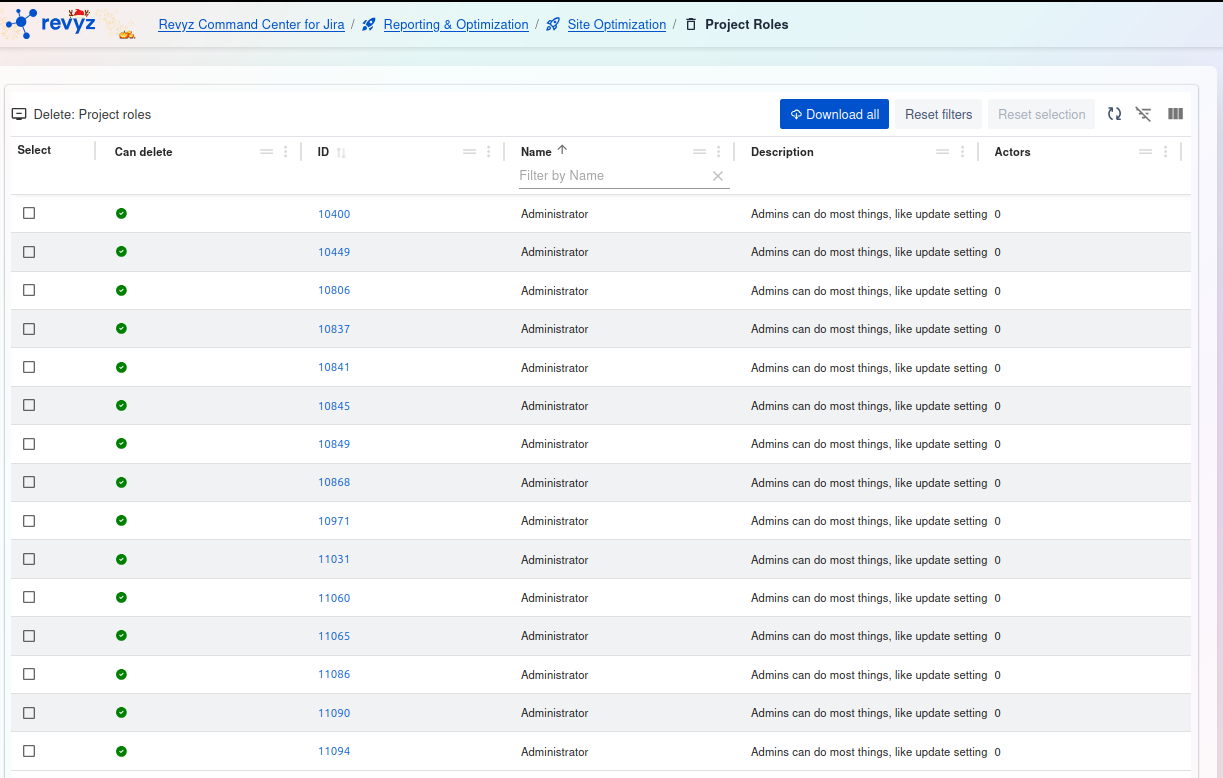Open the Can delete column options menu
Image resolution: width=1223 pixels, height=778 pixels.
[x=286, y=152]
